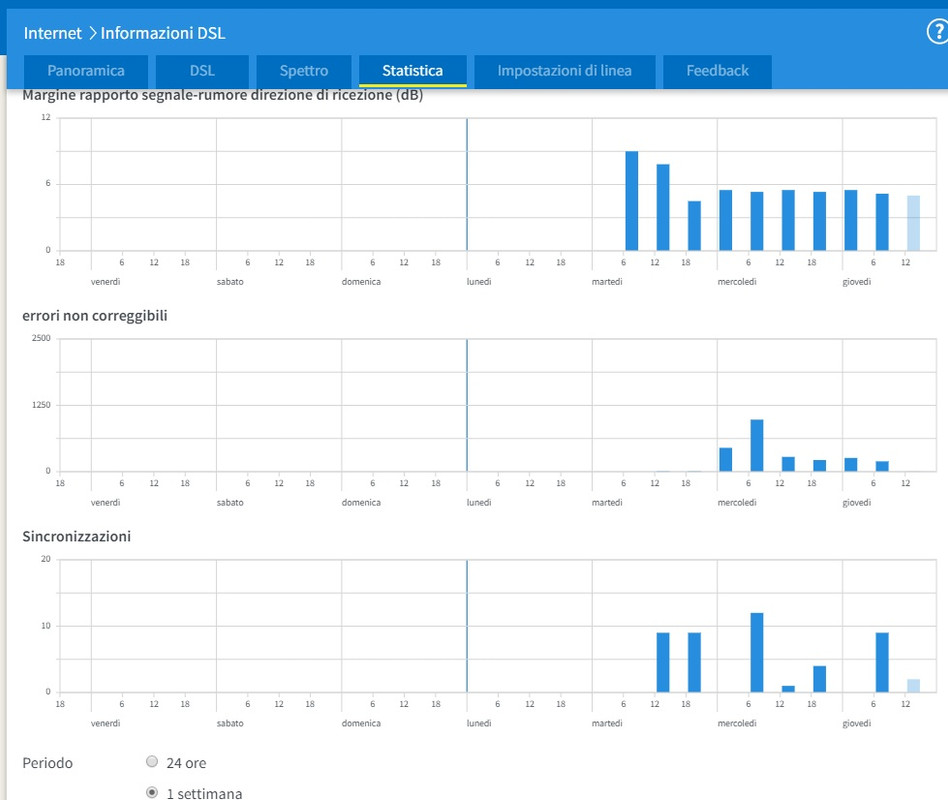This screenshot has width=948, height=800.
Task: Click the Internet breadcrumb link
Action: pyautogui.click(x=53, y=33)
